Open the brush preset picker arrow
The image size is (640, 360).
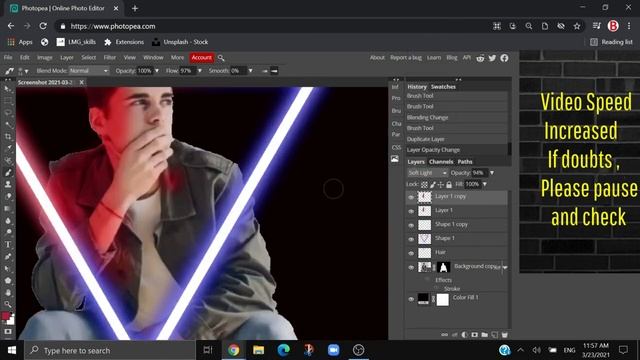coord(27,71)
